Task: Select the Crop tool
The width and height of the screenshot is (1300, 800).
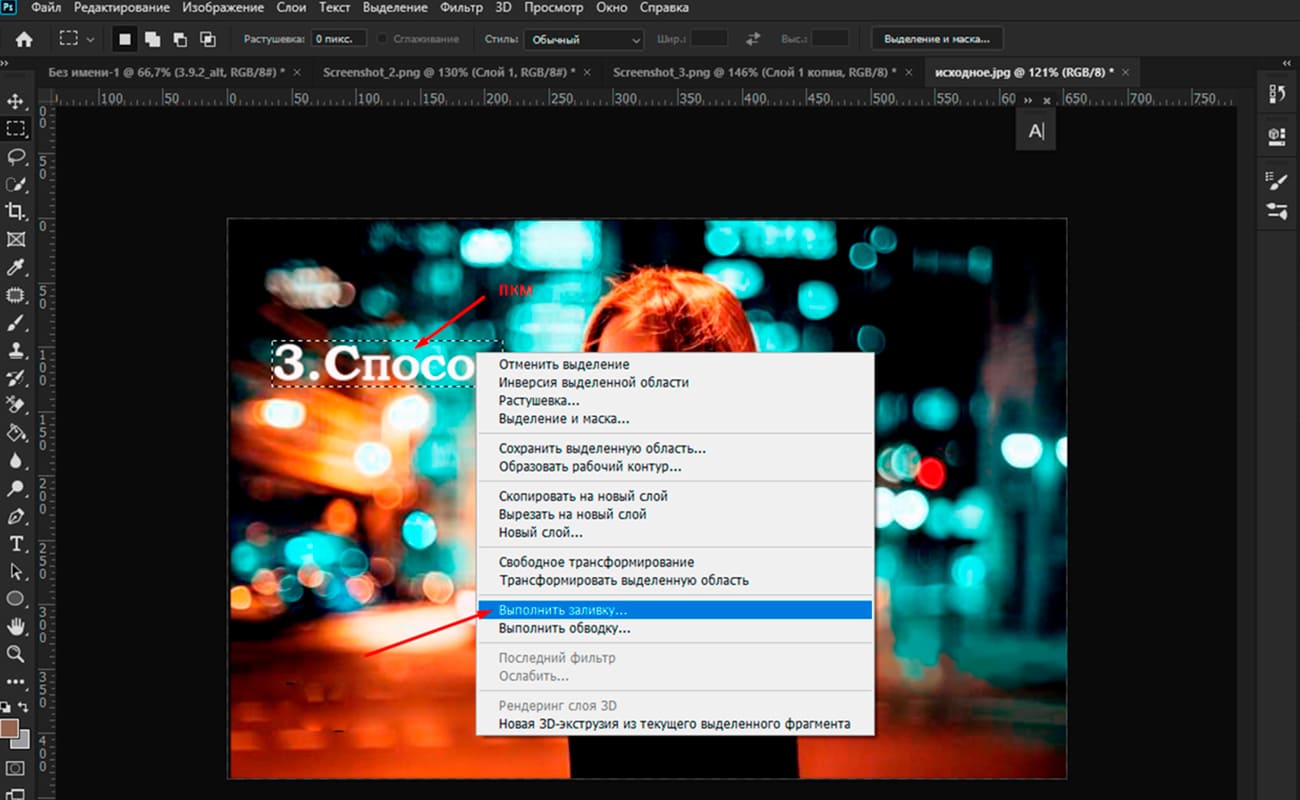Action: coord(16,211)
